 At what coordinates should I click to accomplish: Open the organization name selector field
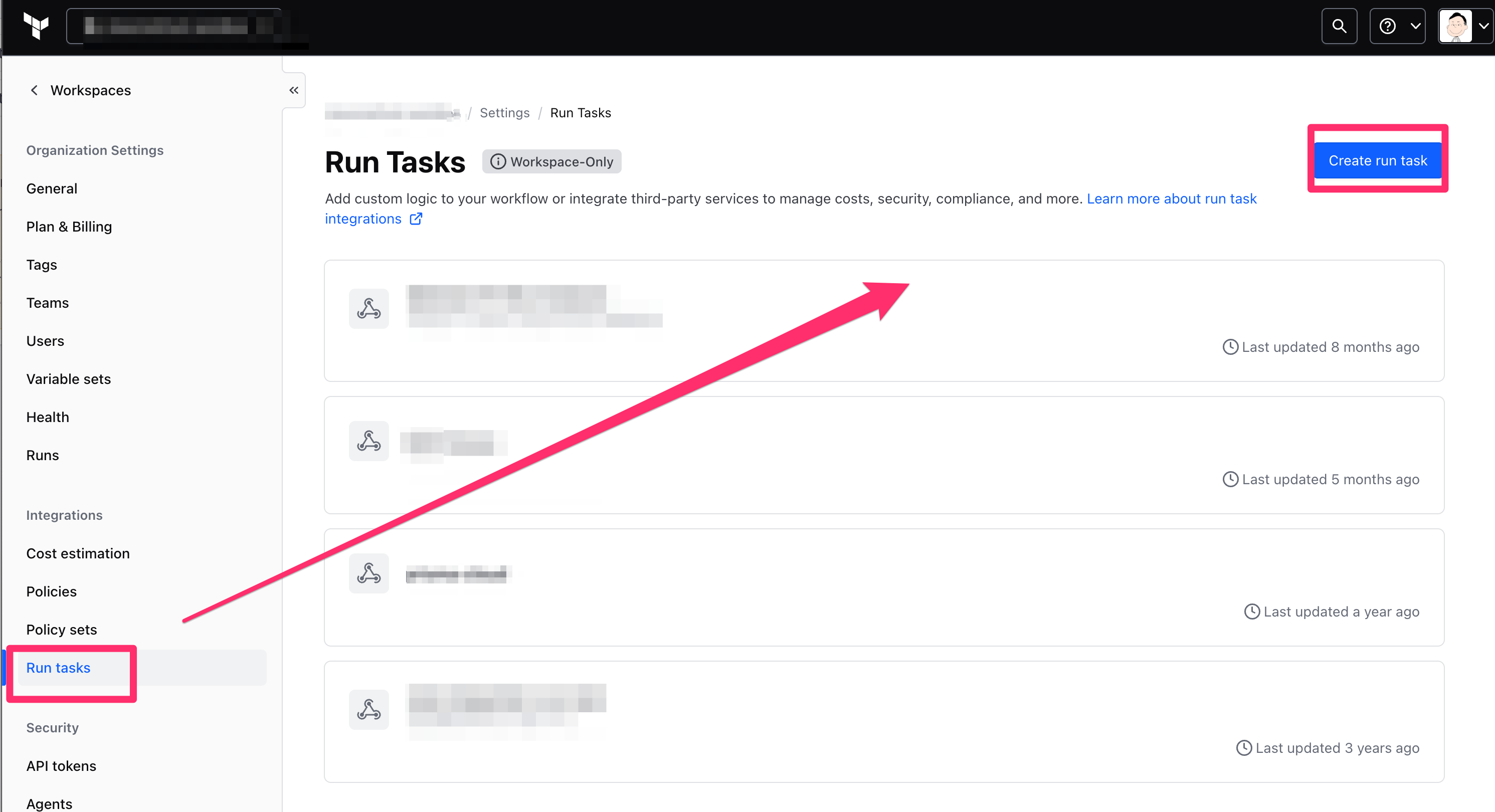pyautogui.click(x=174, y=26)
